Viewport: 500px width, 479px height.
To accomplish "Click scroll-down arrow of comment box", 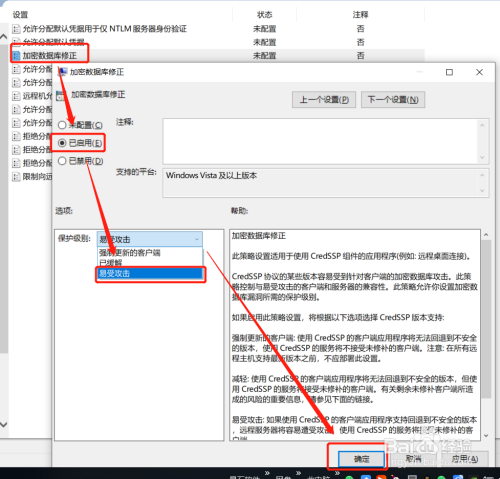I will [482, 157].
